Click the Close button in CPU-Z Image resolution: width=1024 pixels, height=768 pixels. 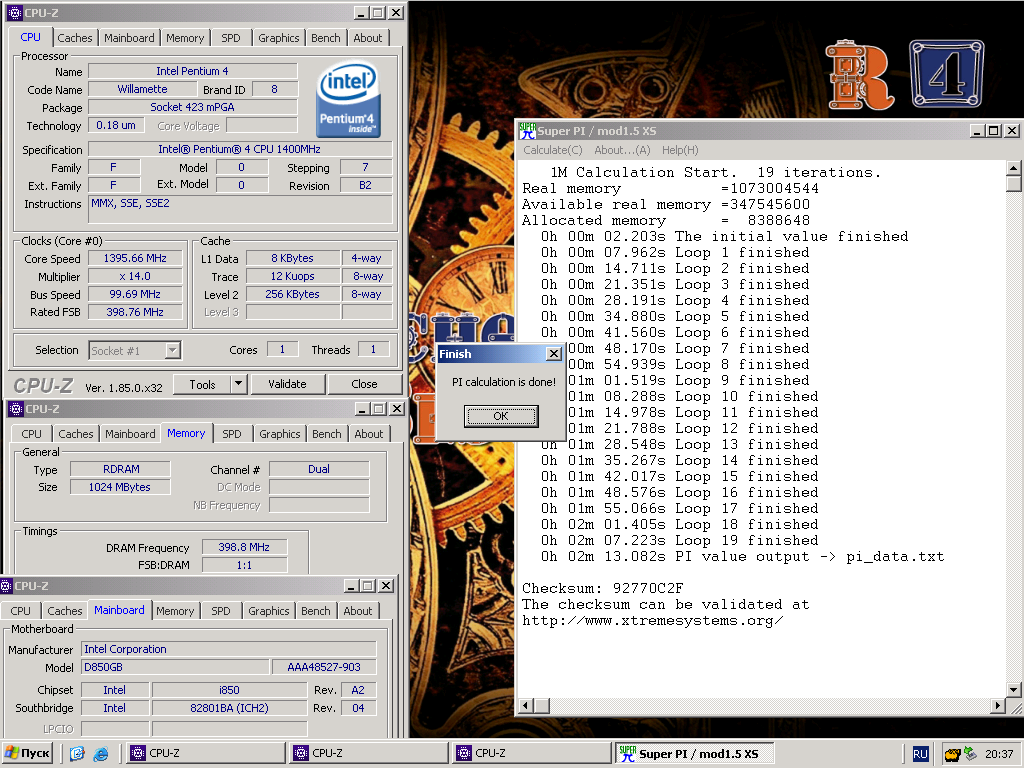(364, 384)
